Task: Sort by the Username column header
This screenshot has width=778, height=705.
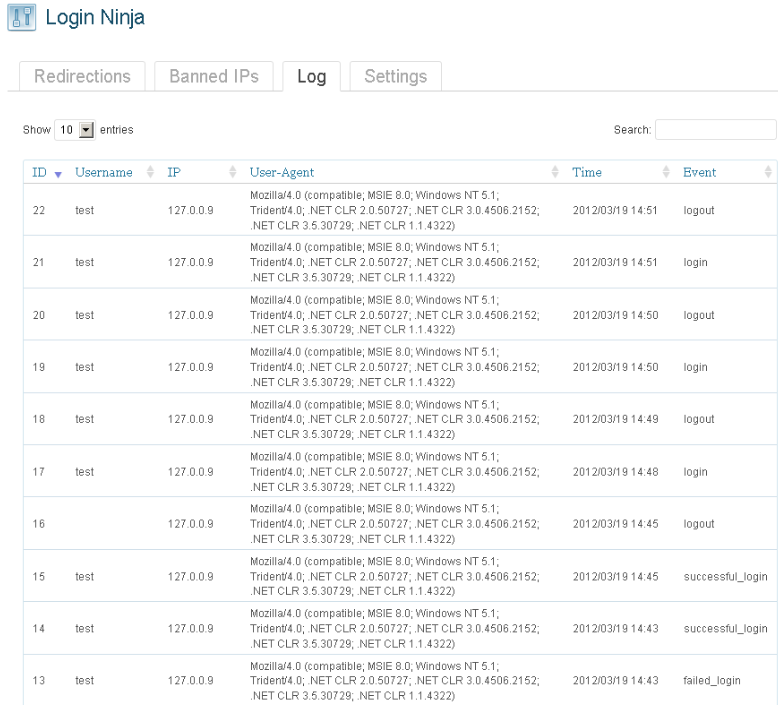Action: [104, 172]
